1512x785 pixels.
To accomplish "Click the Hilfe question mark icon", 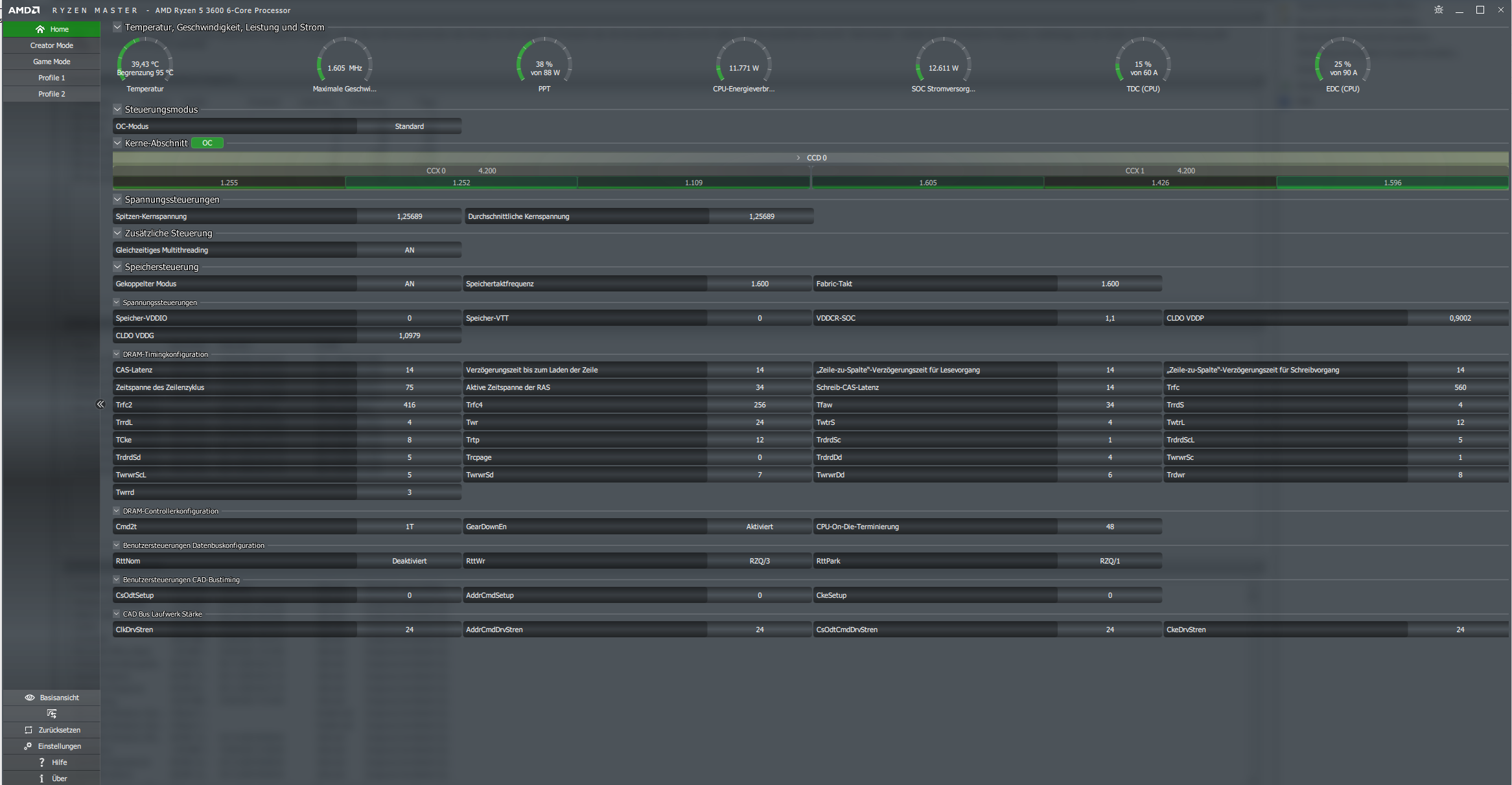I will 41,762.
